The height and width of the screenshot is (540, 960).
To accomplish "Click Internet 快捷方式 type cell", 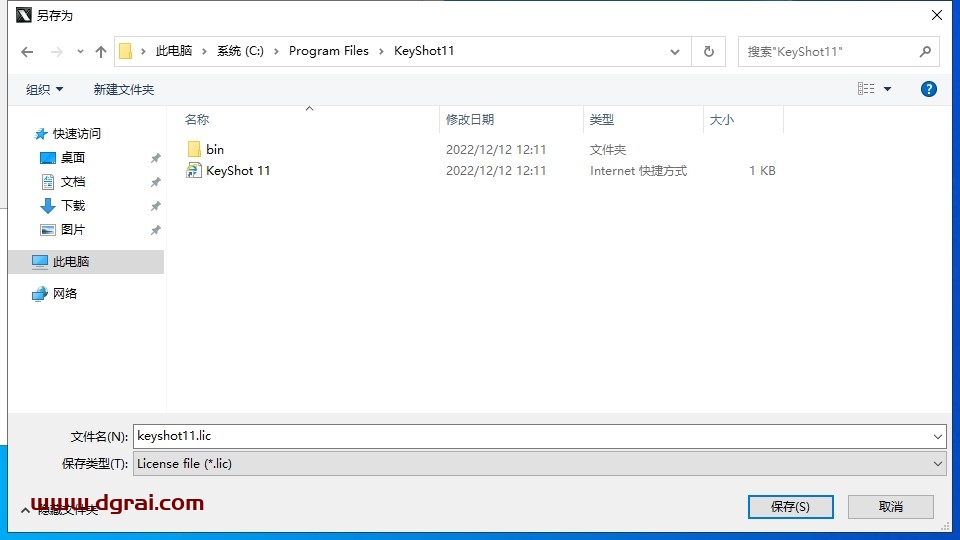I will [638, 171].
